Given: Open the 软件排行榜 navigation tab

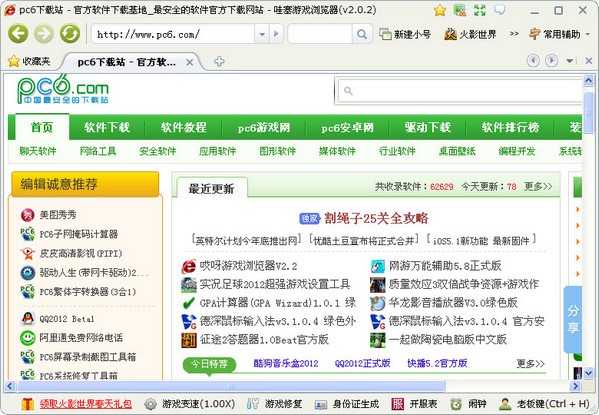Looking at the screenshot, I should pyautogui.click(x=510, y=127).
